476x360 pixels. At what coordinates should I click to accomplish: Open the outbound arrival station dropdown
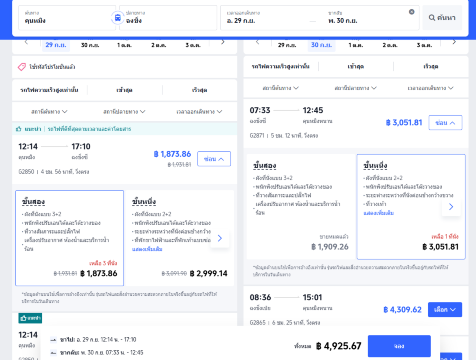click(124, 111)
